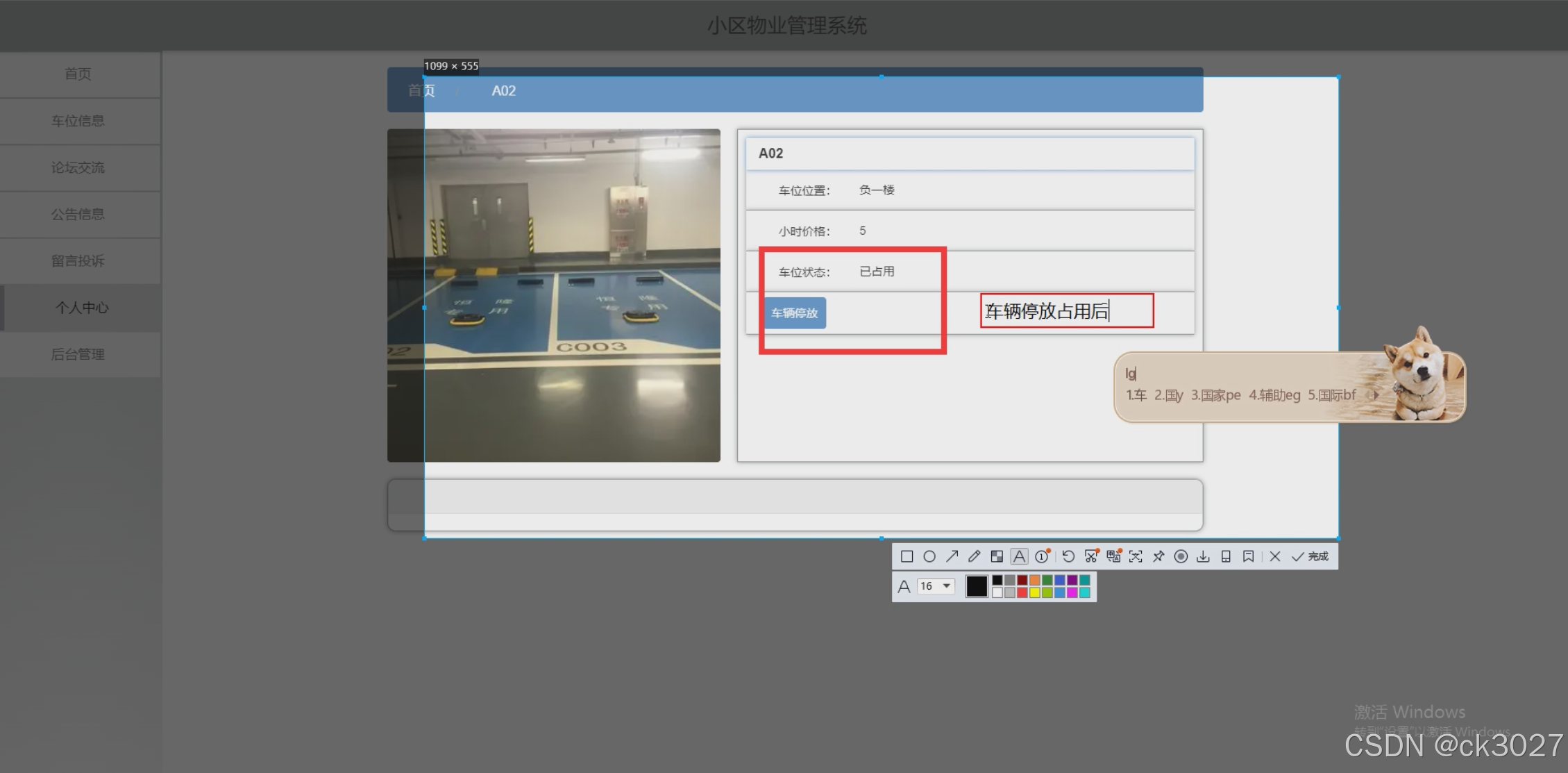Click the 车辆停放 button
Viewport: 1568px width, 773px height.
point(795,313)
